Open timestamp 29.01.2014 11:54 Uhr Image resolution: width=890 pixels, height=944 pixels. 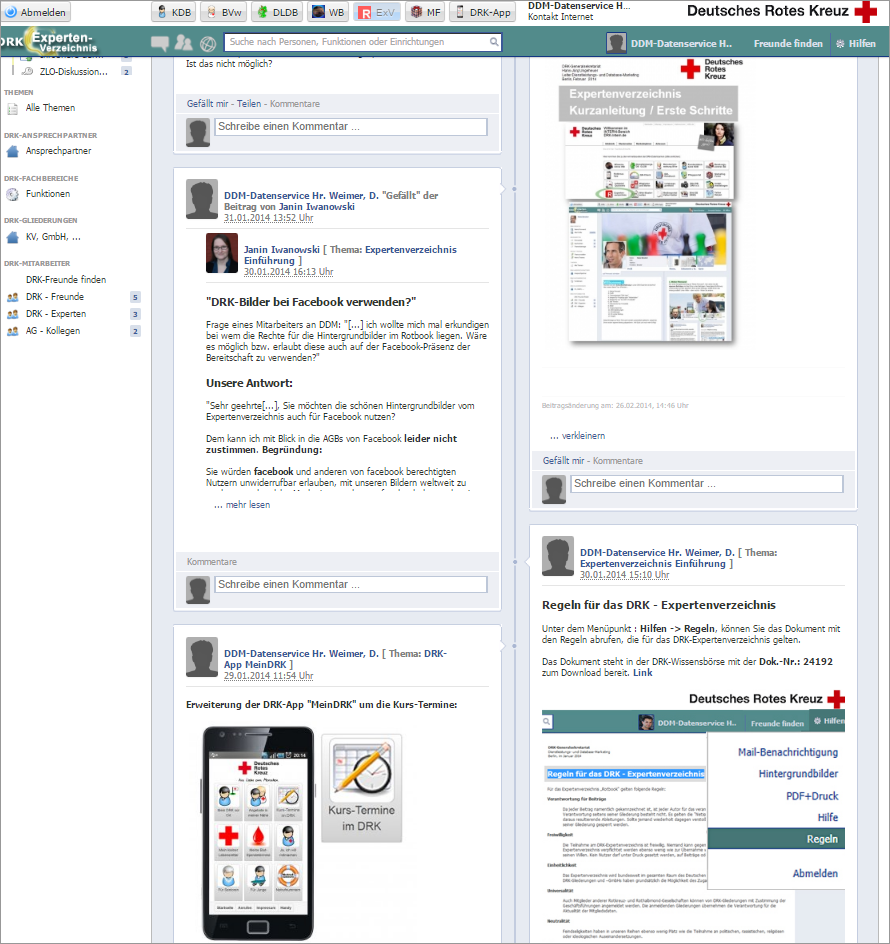[x=269, y=675]
